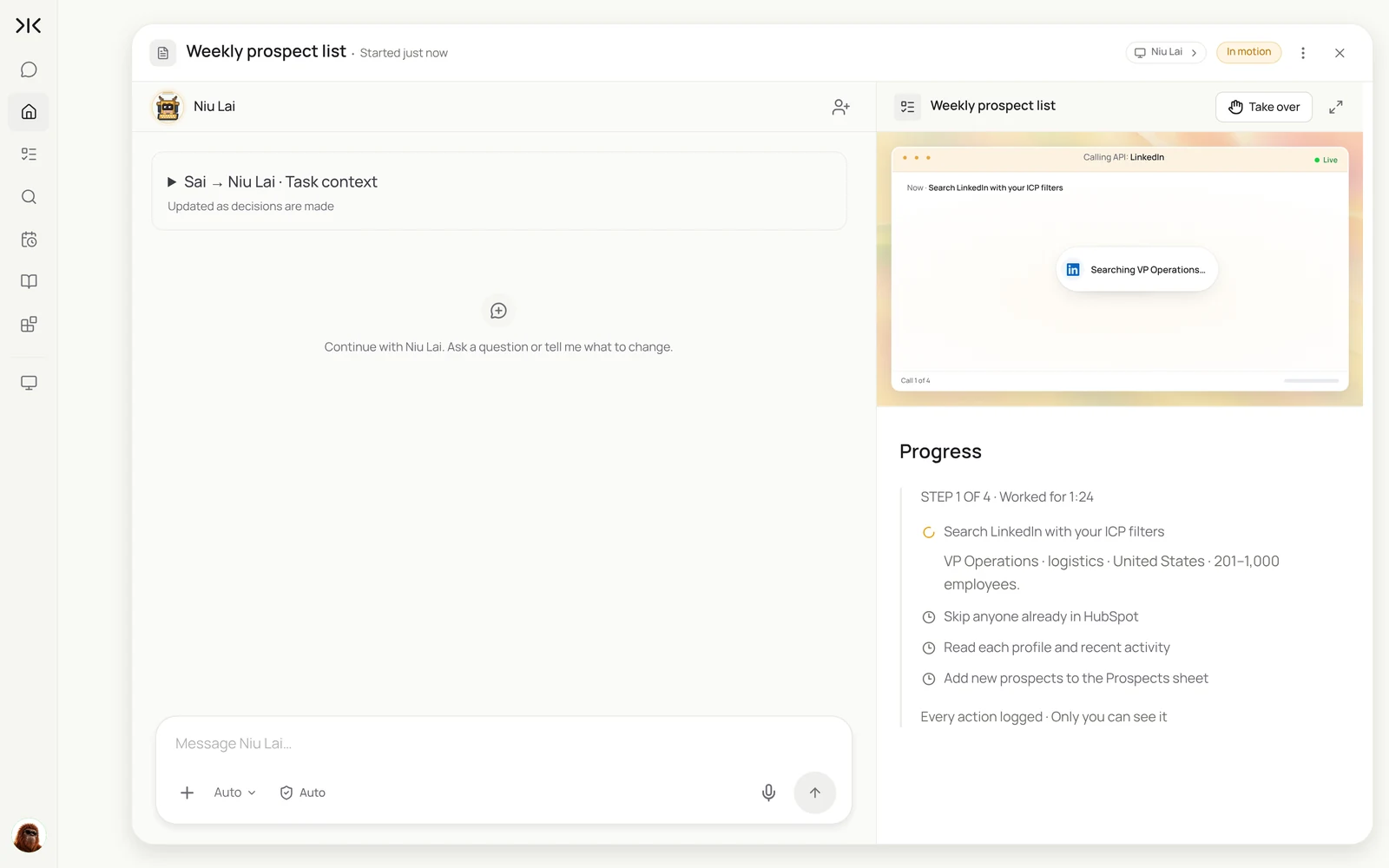Close the Weekly prospect list panel
Screen dimensions: 1389x868
[1340, 53]
